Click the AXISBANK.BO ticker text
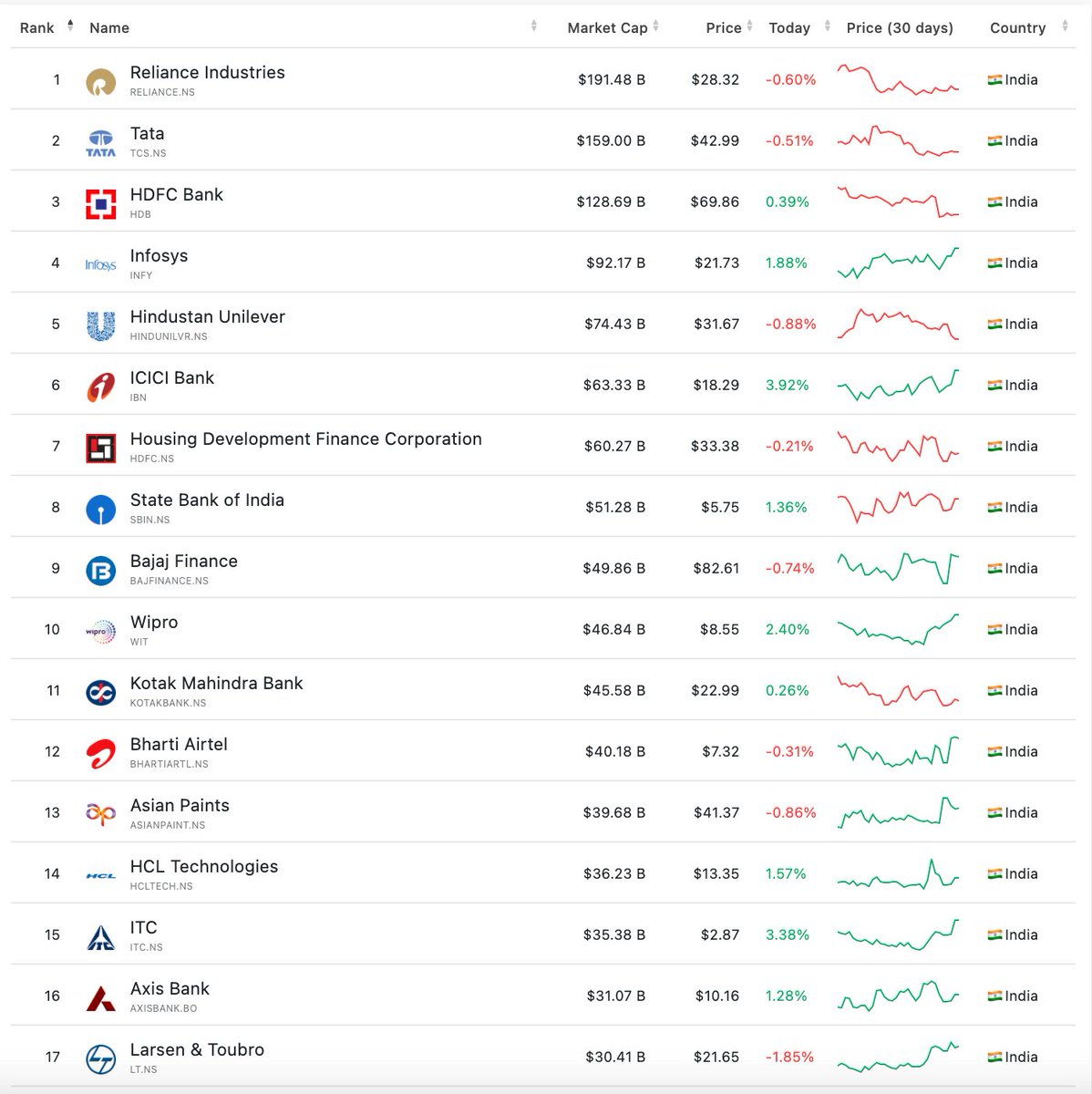Viewport: 1092px width, 1094px height. point(164,1008)
